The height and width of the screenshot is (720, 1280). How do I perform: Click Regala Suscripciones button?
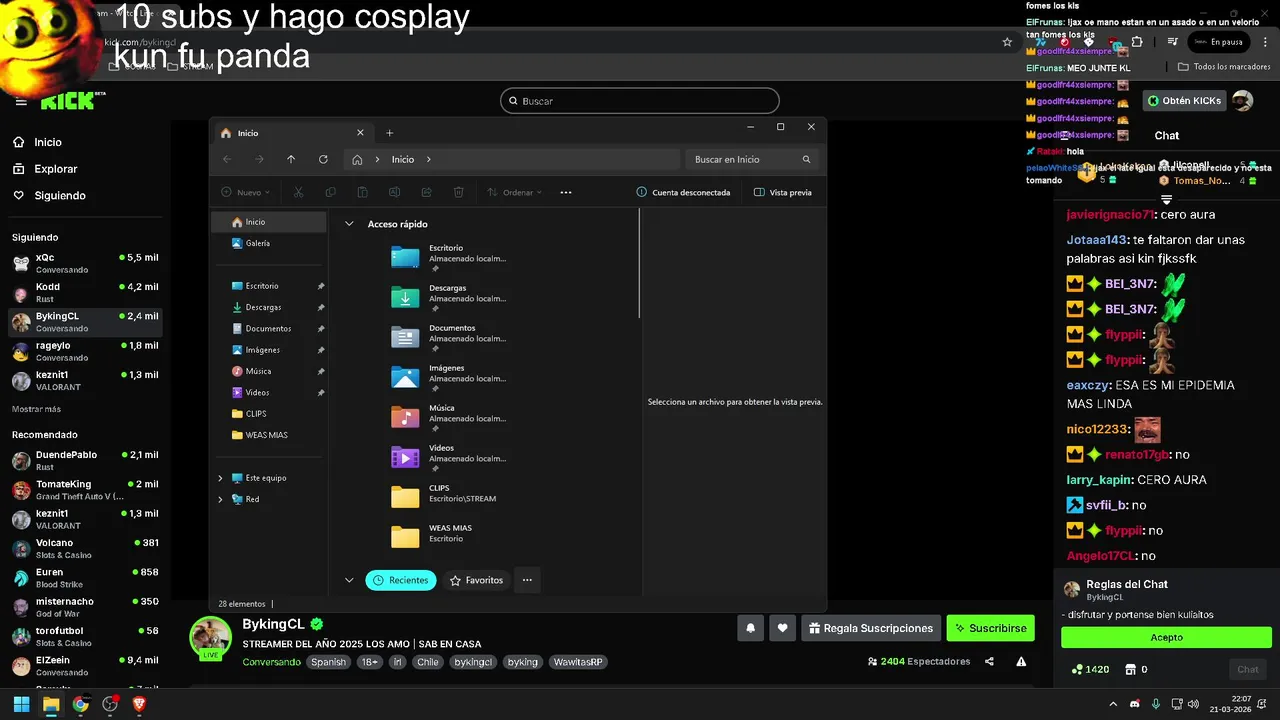coord(871,628)
